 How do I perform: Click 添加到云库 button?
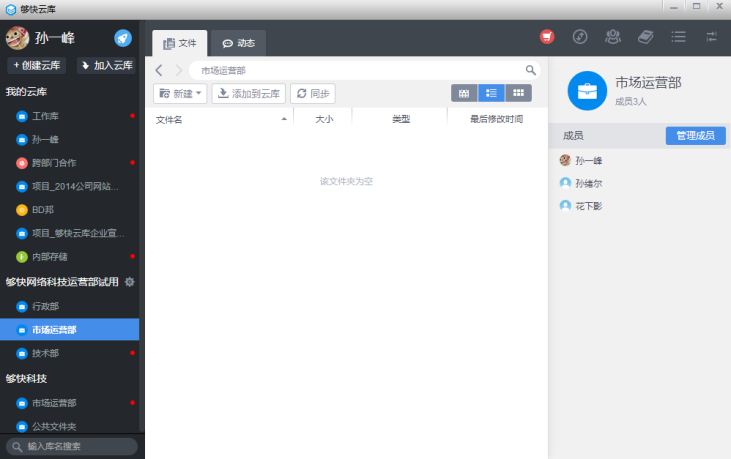tap(248, 94)
